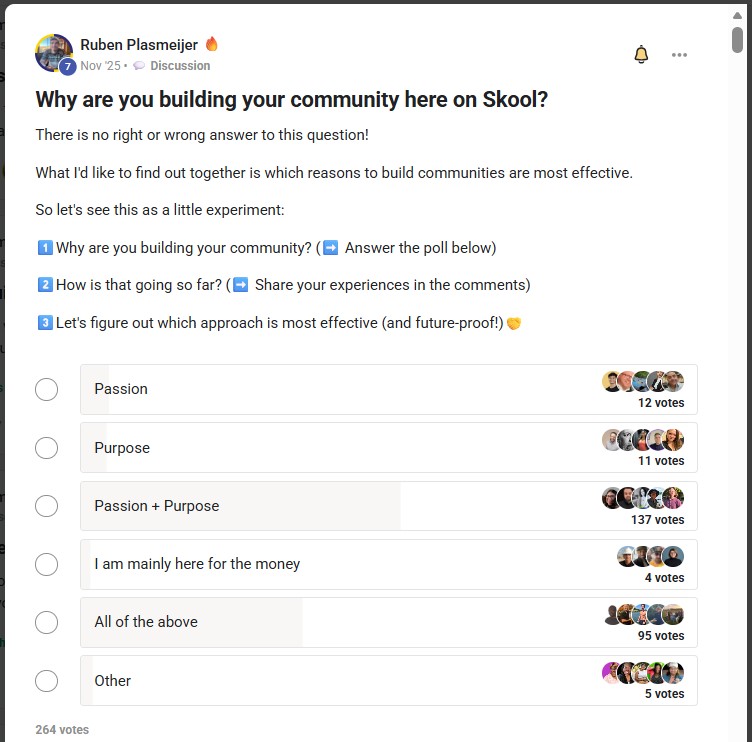Click voter avatars on the Purpose option
This screenshot has height=742, width=752.
point(643,440)
